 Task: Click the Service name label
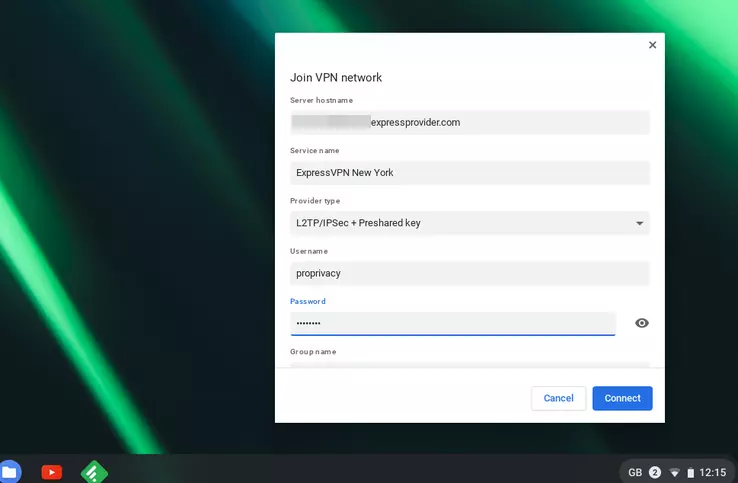tap(314, 151)
